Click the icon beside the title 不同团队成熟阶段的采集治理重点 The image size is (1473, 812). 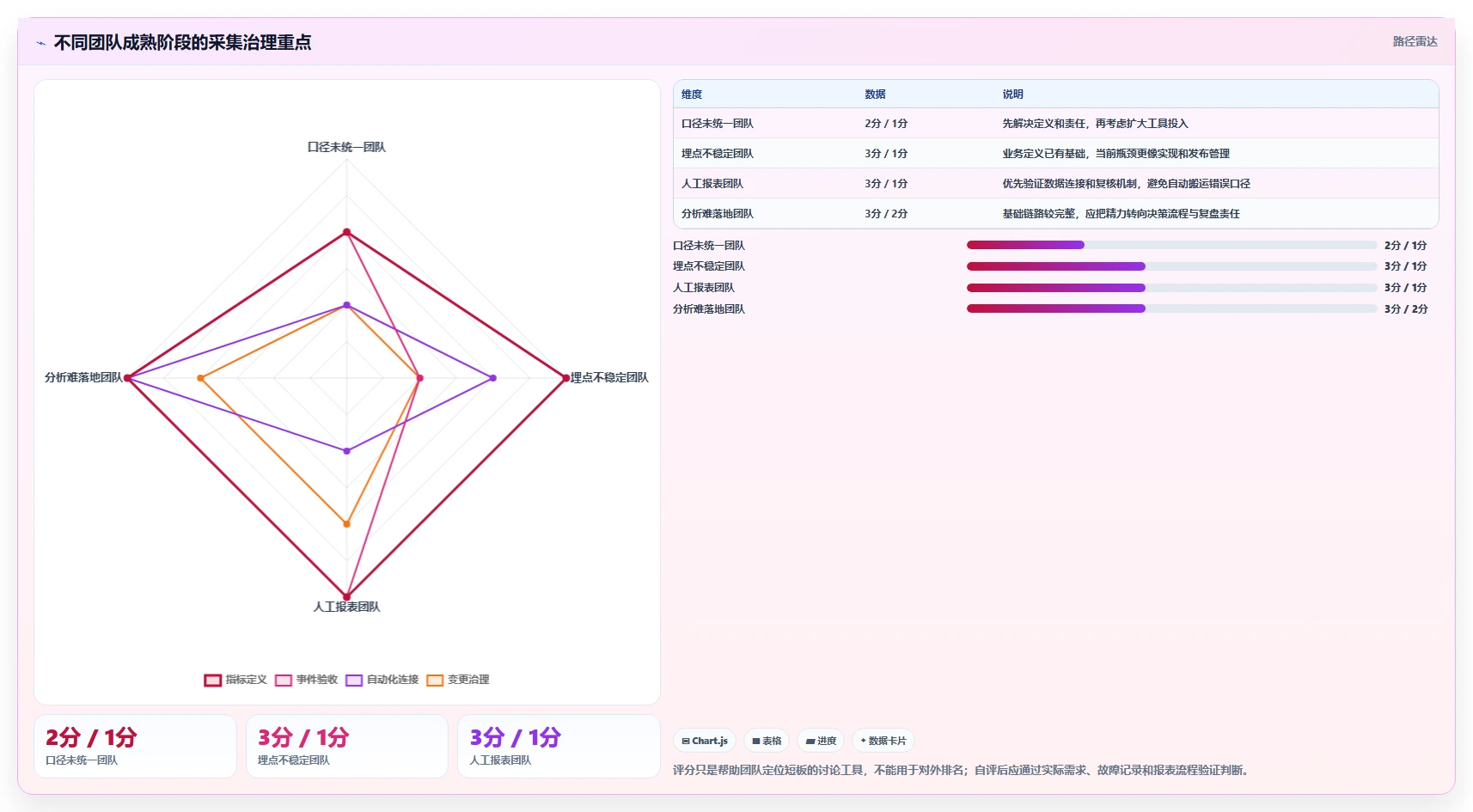coord(40,43)
